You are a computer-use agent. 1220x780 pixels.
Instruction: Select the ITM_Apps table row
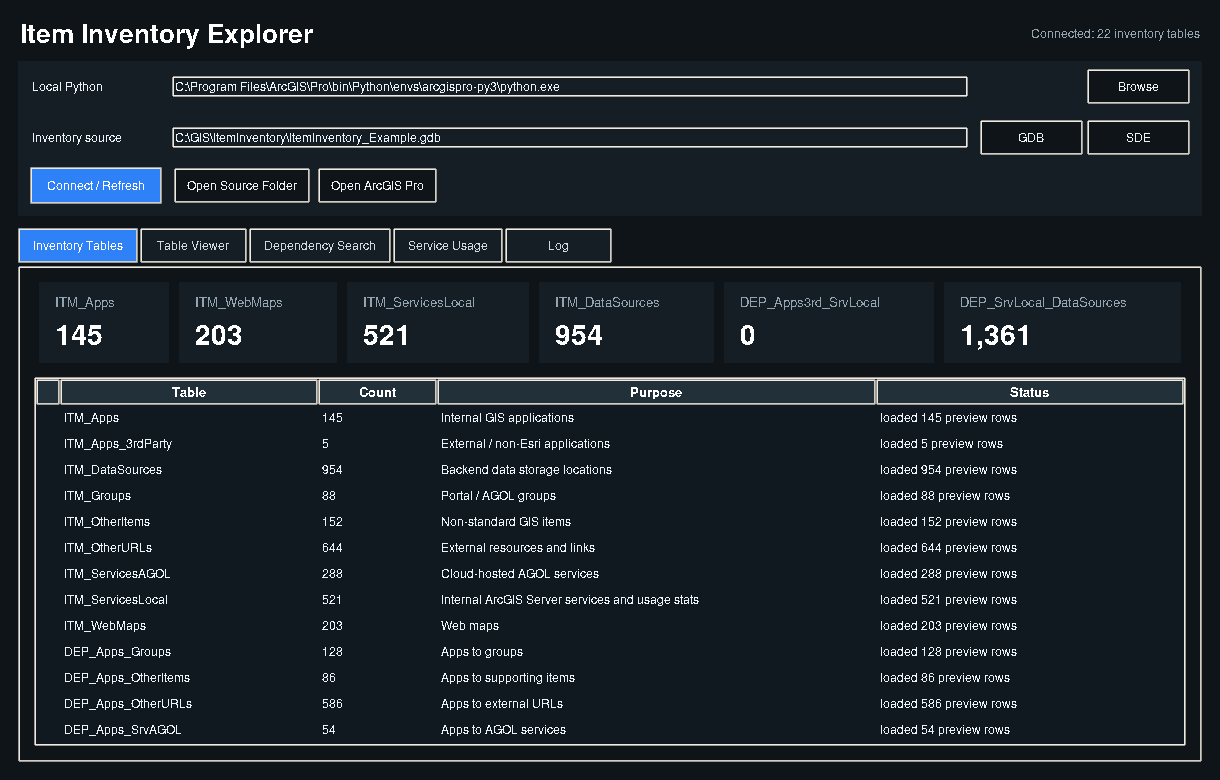610,418
